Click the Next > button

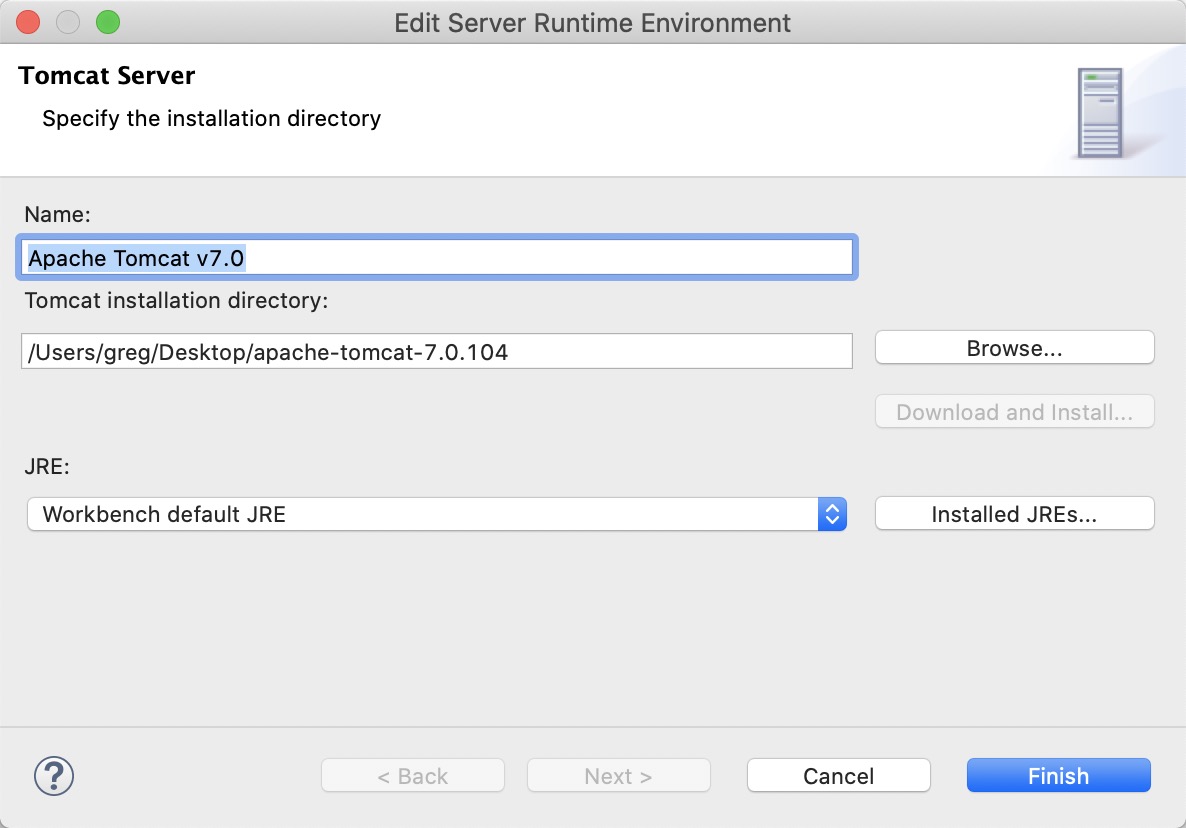tap(619, 776)
